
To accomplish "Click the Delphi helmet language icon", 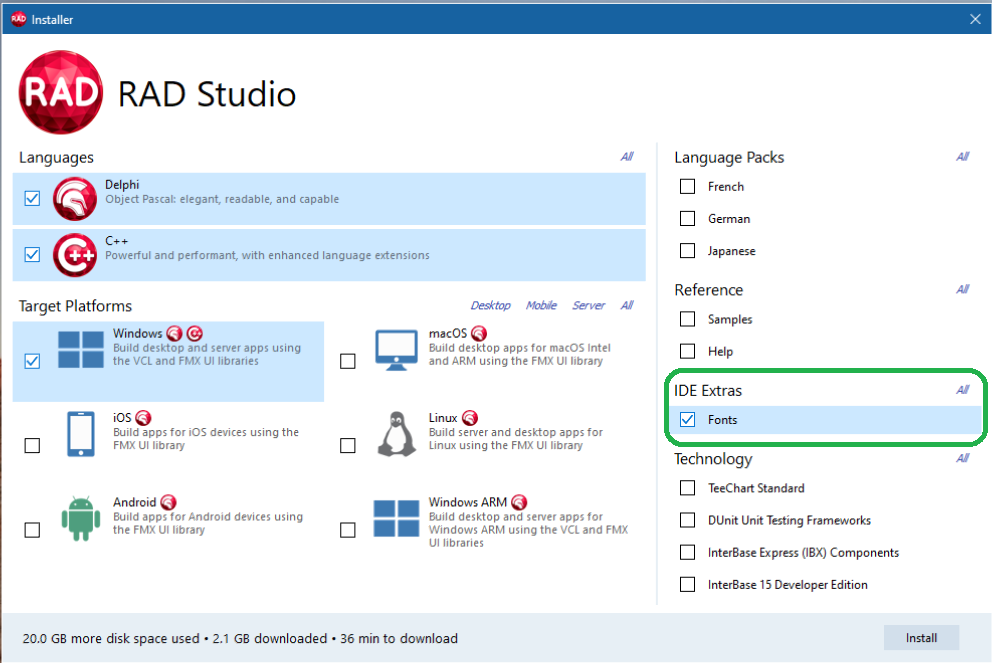I will pos(75,198).
